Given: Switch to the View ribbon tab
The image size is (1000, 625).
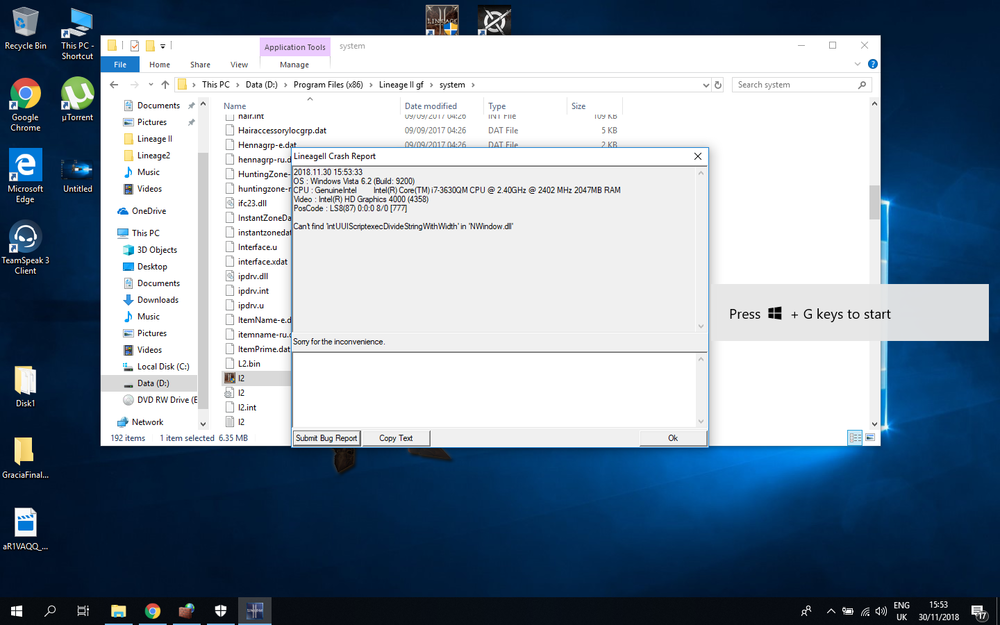Looking at the screenshot, I should point(239,64).
